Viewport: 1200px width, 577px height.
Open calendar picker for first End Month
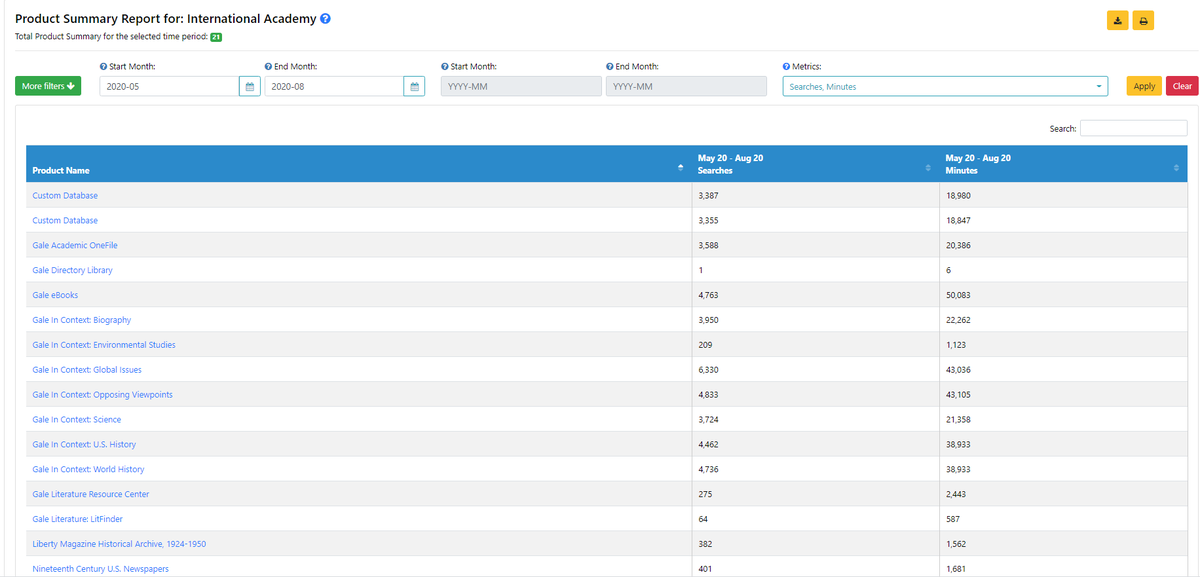tap(414, 86)
